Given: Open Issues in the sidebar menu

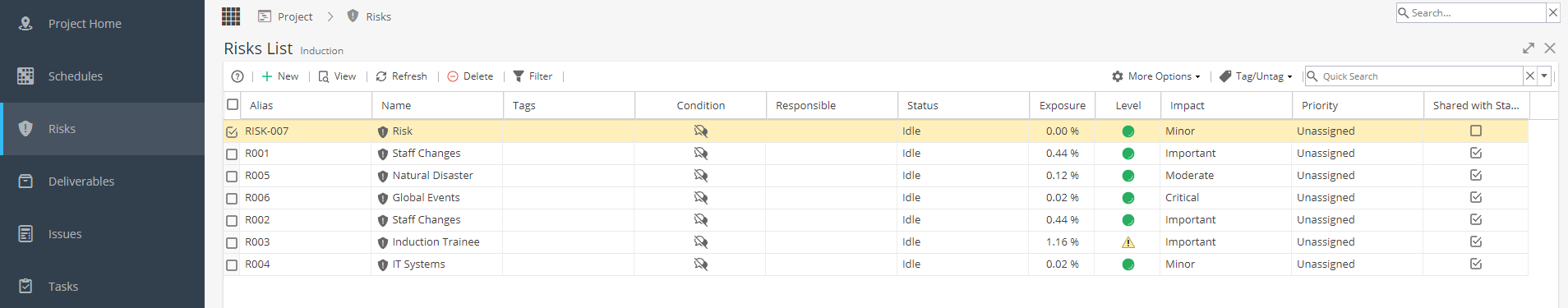Looking at the screenshot, I should click(x=65, y=234).
